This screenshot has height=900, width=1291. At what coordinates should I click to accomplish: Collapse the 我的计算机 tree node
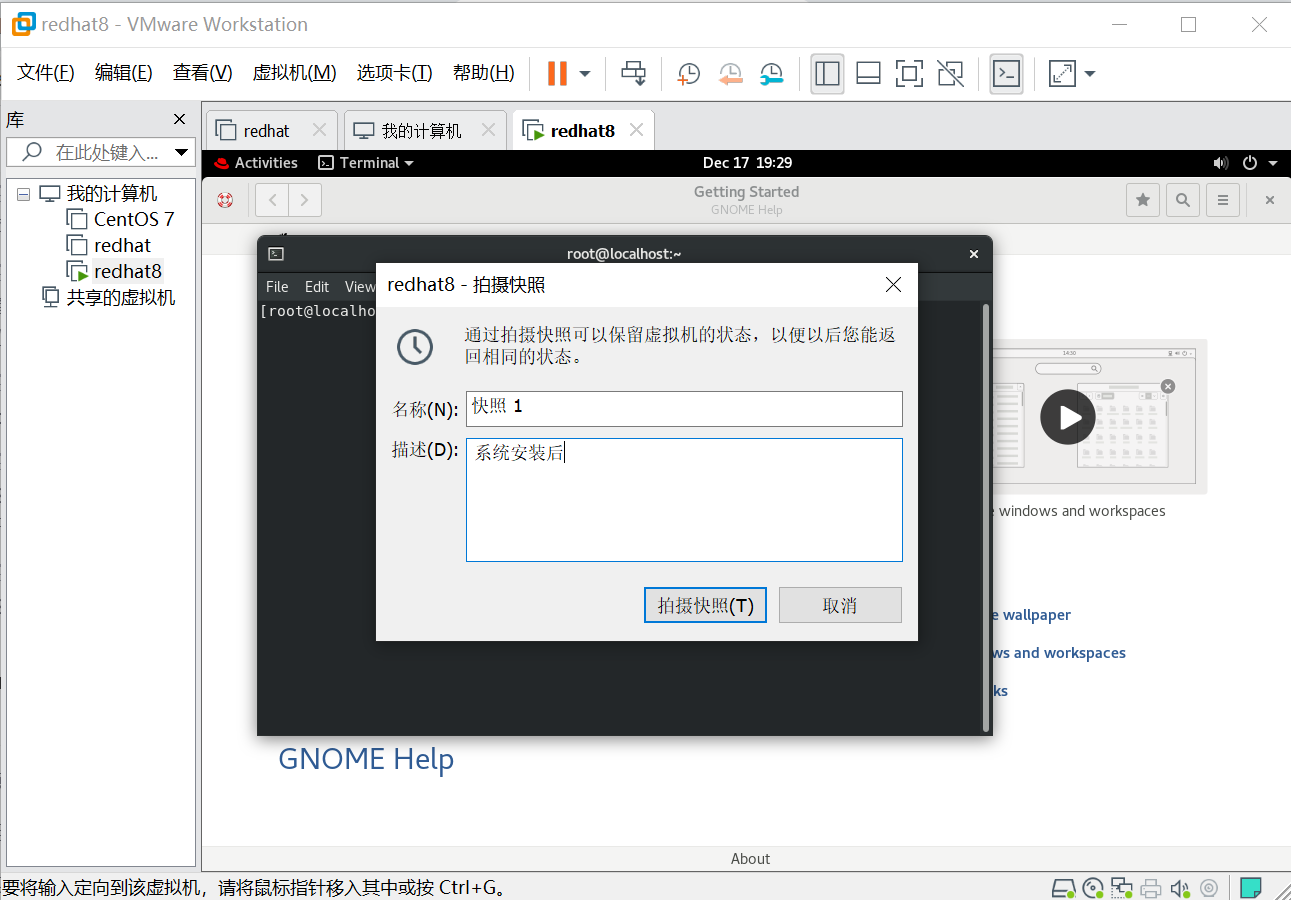tap(24, 194)
